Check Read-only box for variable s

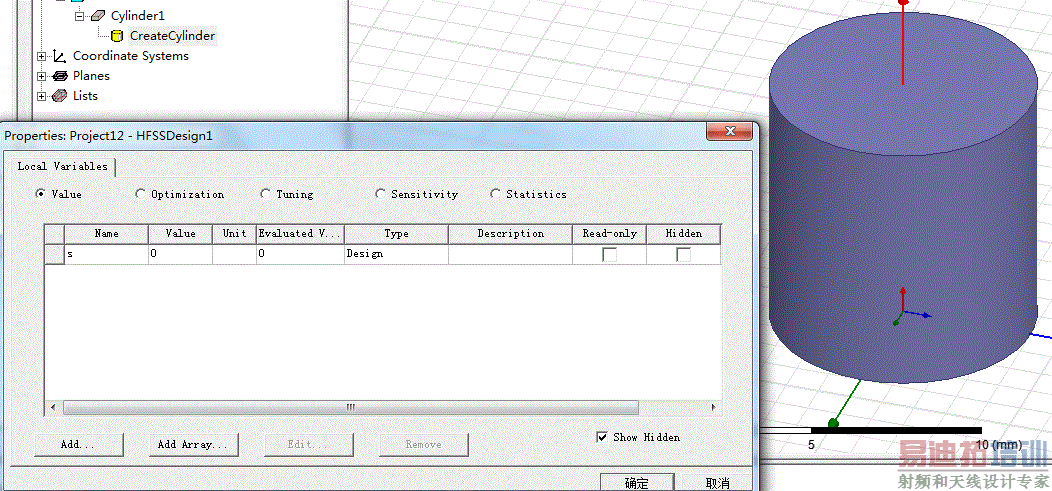click(609, 254)
